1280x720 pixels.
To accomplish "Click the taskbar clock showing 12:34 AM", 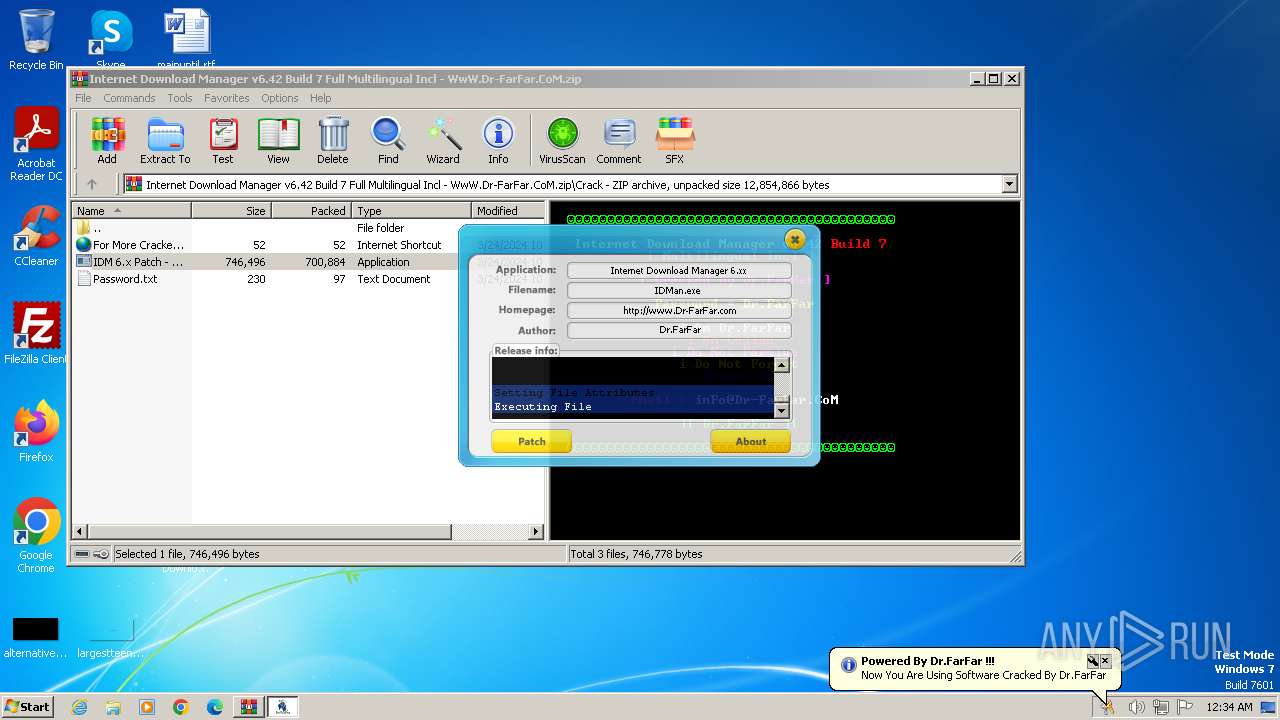I will coord(1230,707).
